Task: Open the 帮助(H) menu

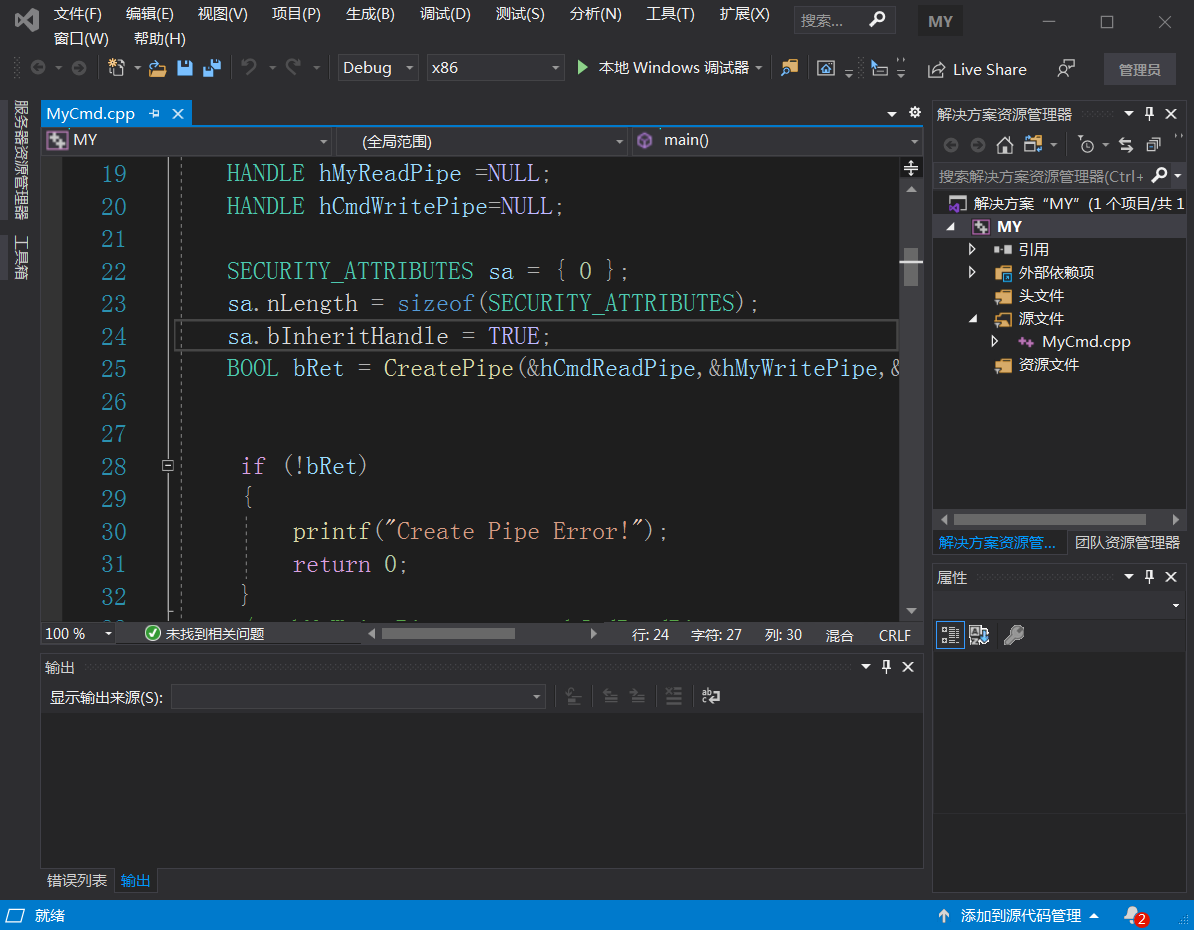Action: pos(159,39)
